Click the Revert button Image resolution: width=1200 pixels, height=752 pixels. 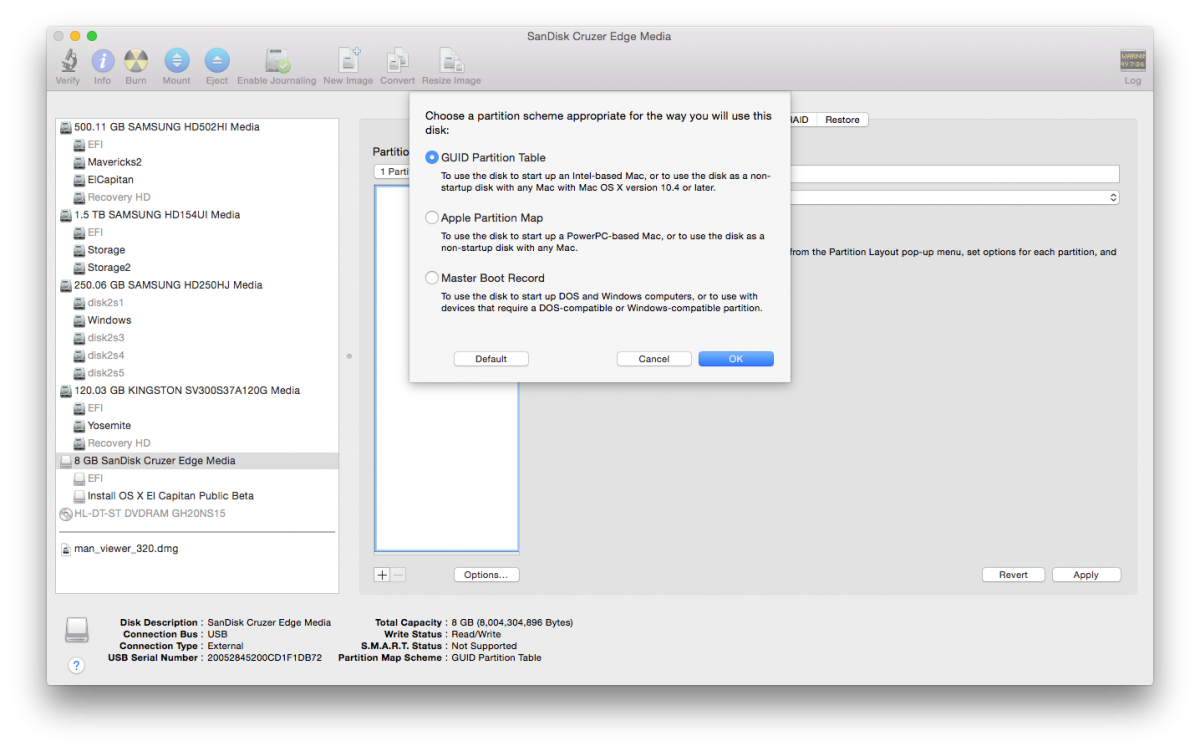[1013, 575]
